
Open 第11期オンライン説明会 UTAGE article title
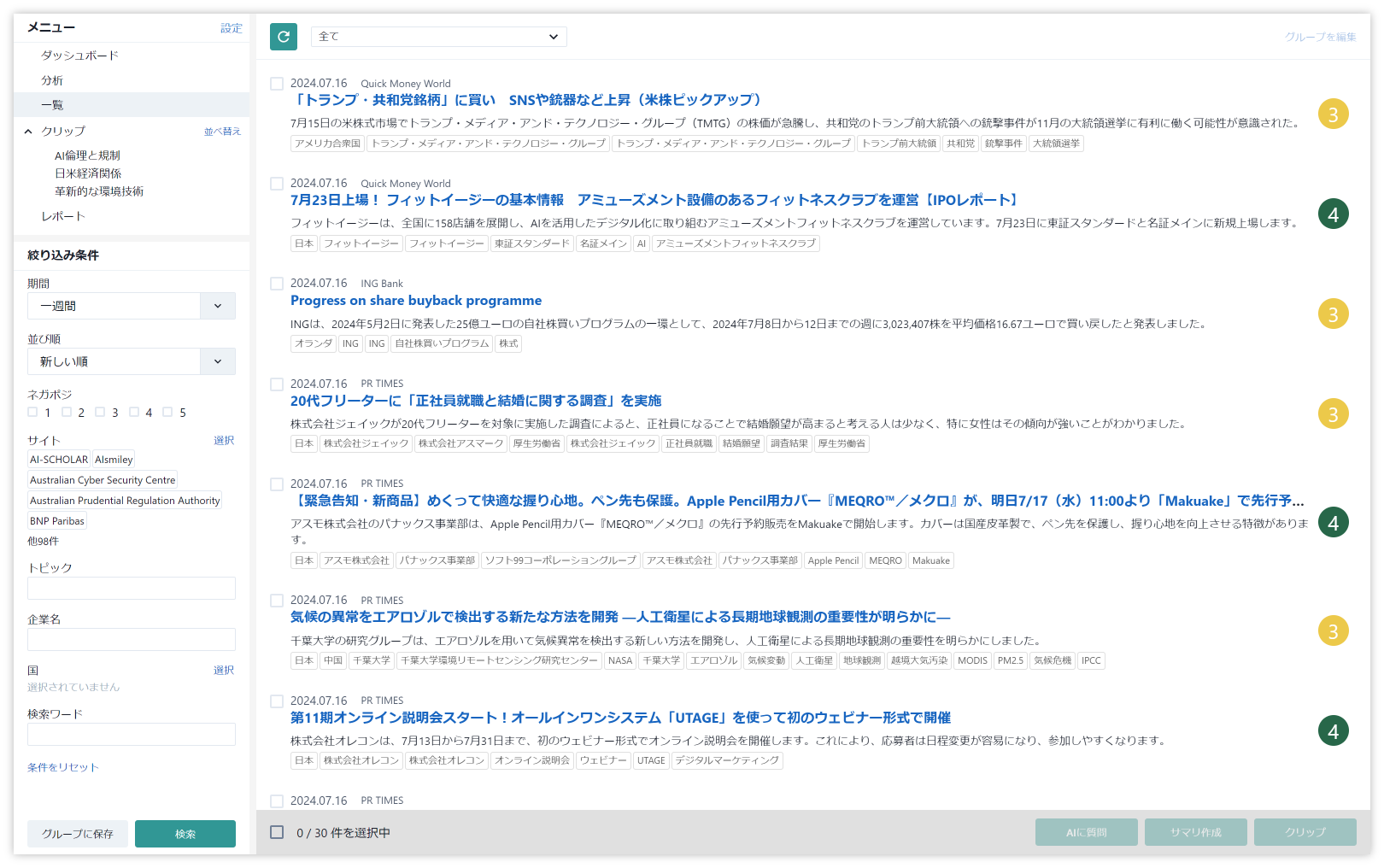(x=621, y=718)
